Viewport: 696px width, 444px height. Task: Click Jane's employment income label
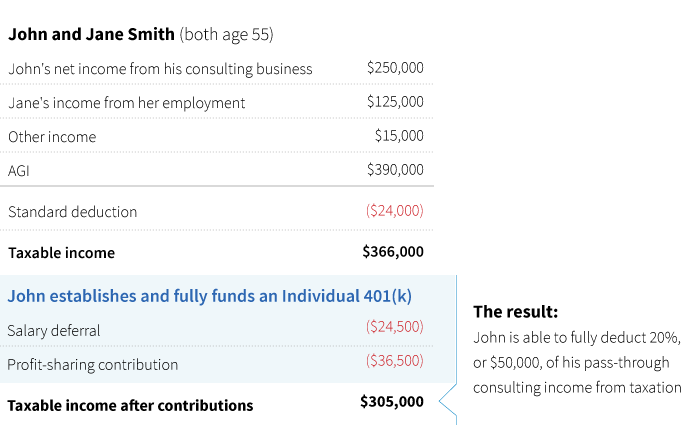pyautogui.click(x=126, y=103)
